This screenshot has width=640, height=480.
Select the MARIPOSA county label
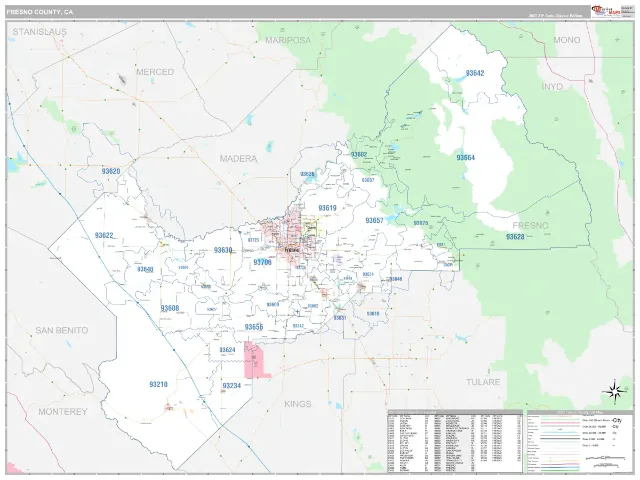click(x=288, y=40)
